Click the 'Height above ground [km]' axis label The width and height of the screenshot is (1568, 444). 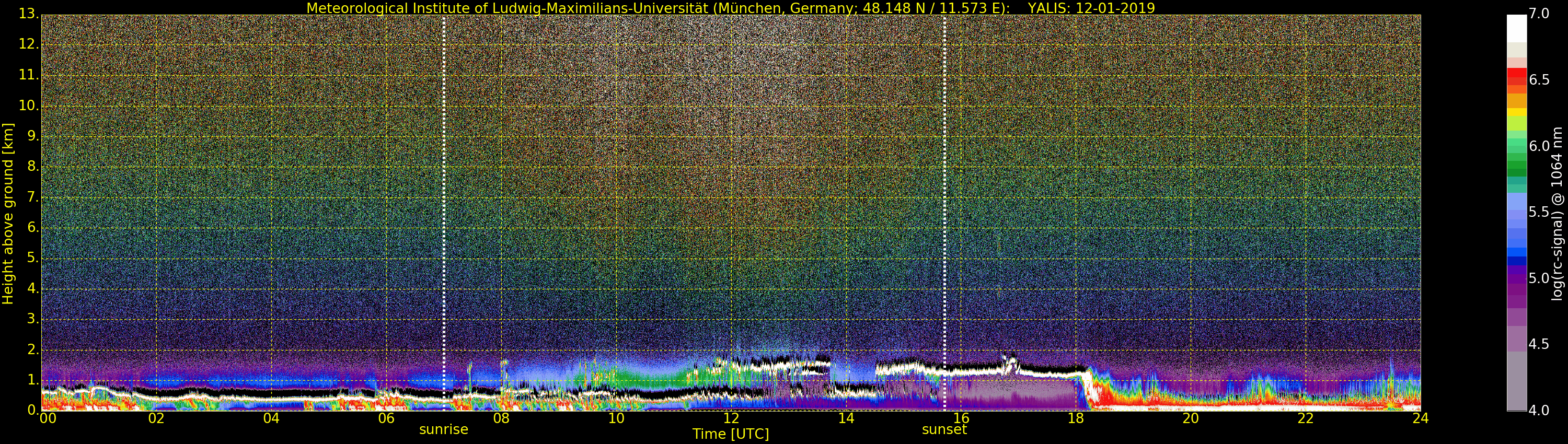coord(8,214)
